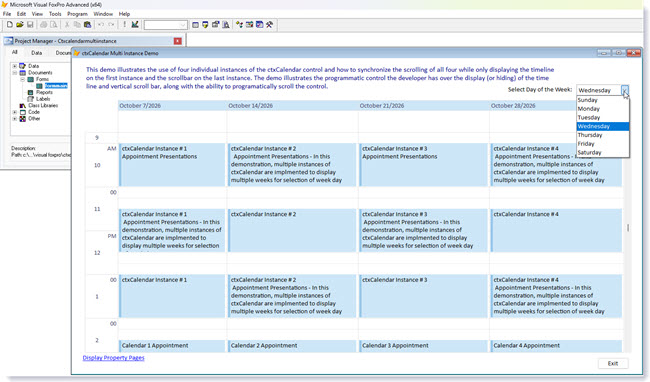
Task: Click the Save toolbar icon
Action: pyautogui.click(x=30, y=25)
